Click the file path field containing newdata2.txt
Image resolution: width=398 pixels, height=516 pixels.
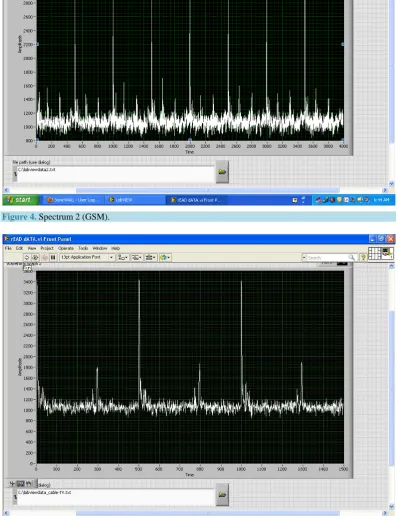(115, 174)
